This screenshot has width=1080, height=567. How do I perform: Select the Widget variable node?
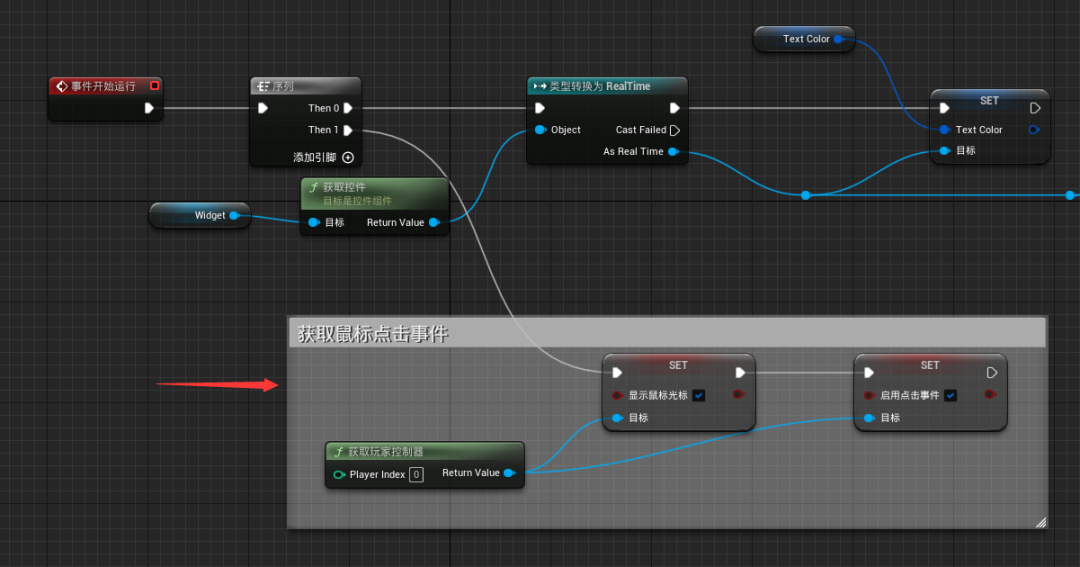point(200,216)
